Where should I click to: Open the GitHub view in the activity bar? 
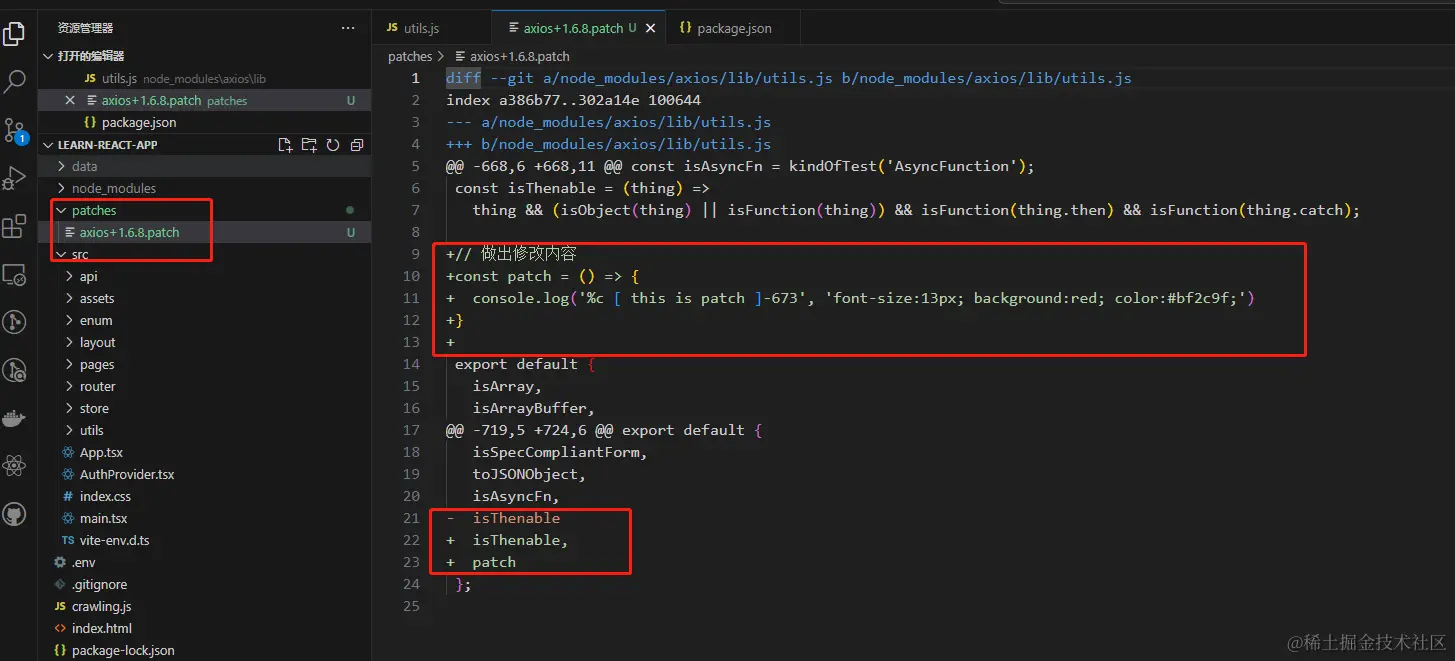(14, 514)
